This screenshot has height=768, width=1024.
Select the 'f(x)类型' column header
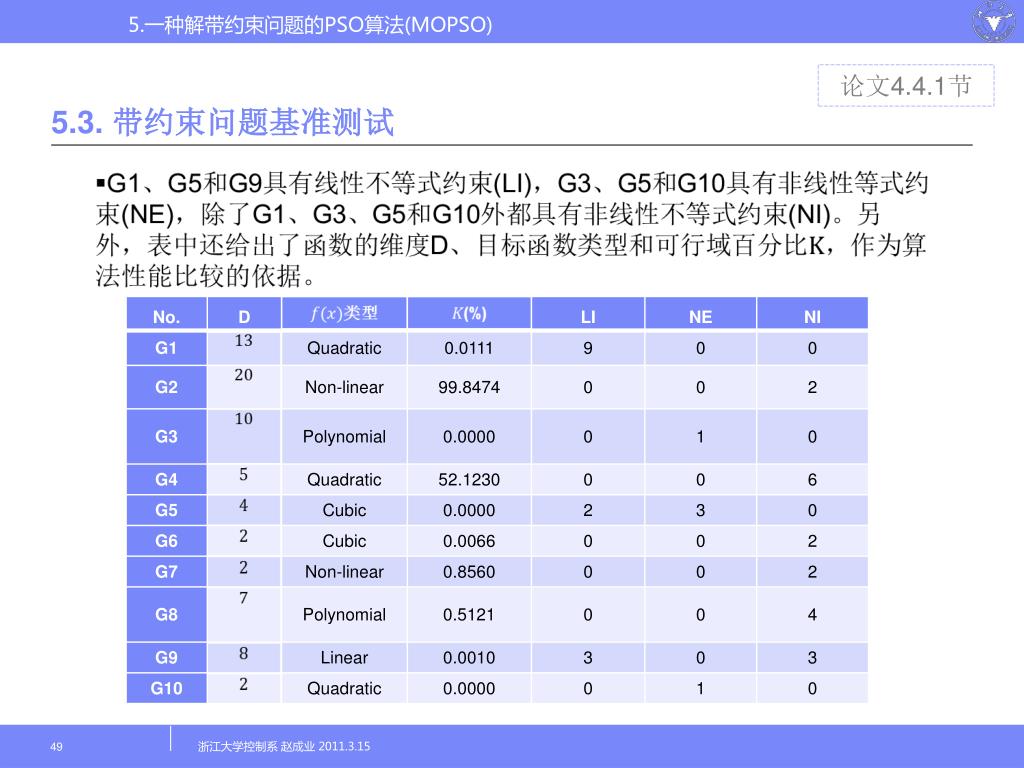pyautogui.click(x=344, y=313)
